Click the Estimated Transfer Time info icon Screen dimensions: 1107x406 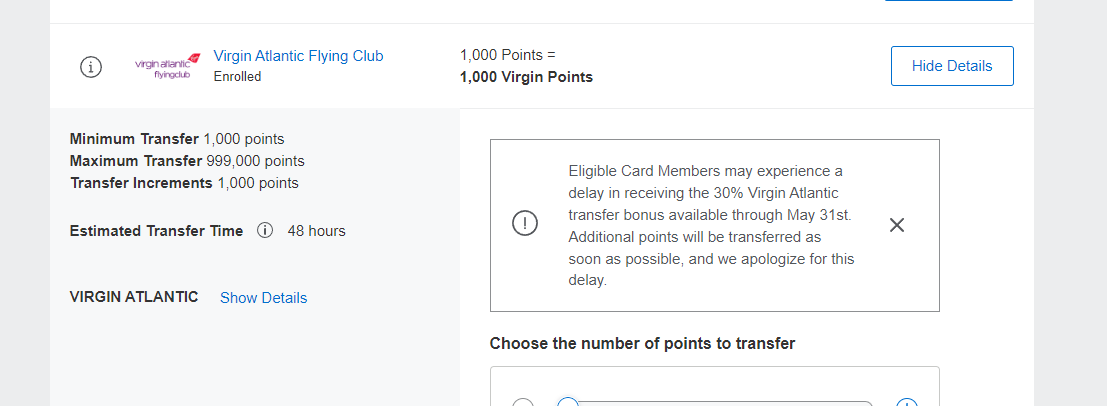tap(265, 231)
